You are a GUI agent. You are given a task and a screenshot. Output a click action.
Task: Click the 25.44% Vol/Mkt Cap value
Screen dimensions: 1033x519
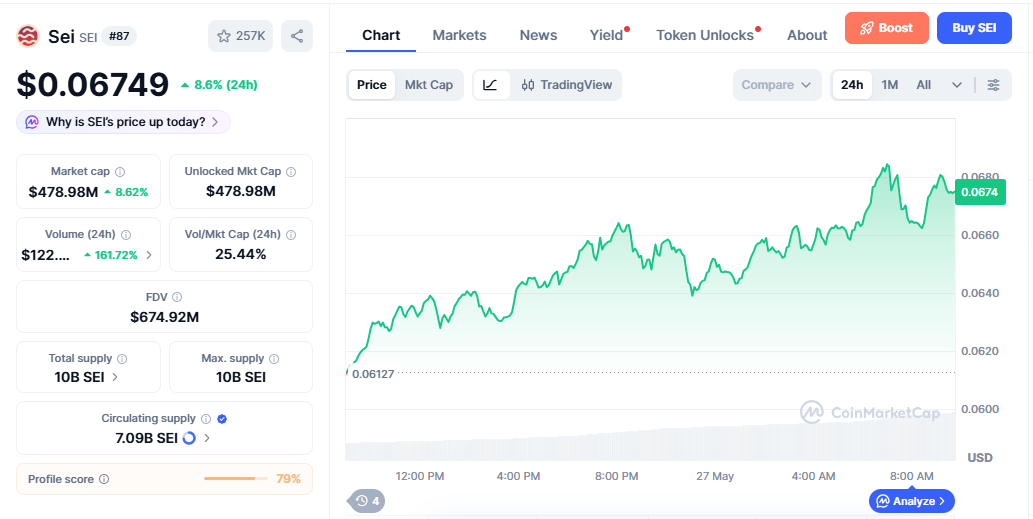tap(240, 254)
